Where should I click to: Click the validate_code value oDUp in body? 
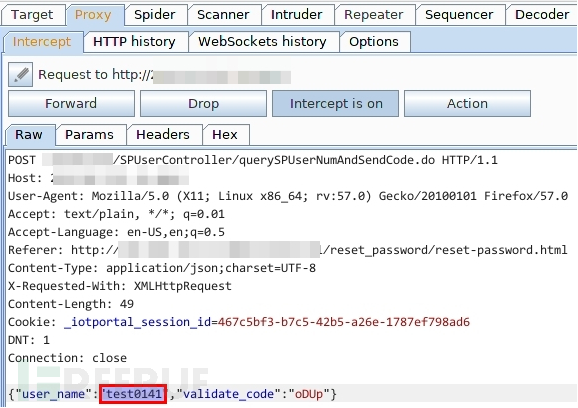pyautogui.click(x=309, y=394)
